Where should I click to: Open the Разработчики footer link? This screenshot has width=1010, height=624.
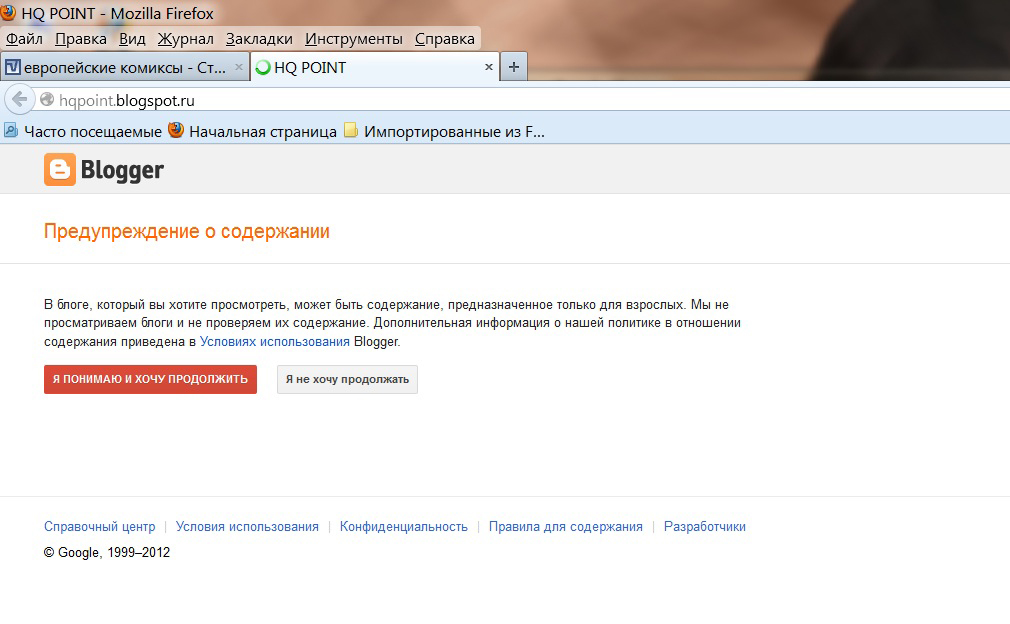pos(705,527)
